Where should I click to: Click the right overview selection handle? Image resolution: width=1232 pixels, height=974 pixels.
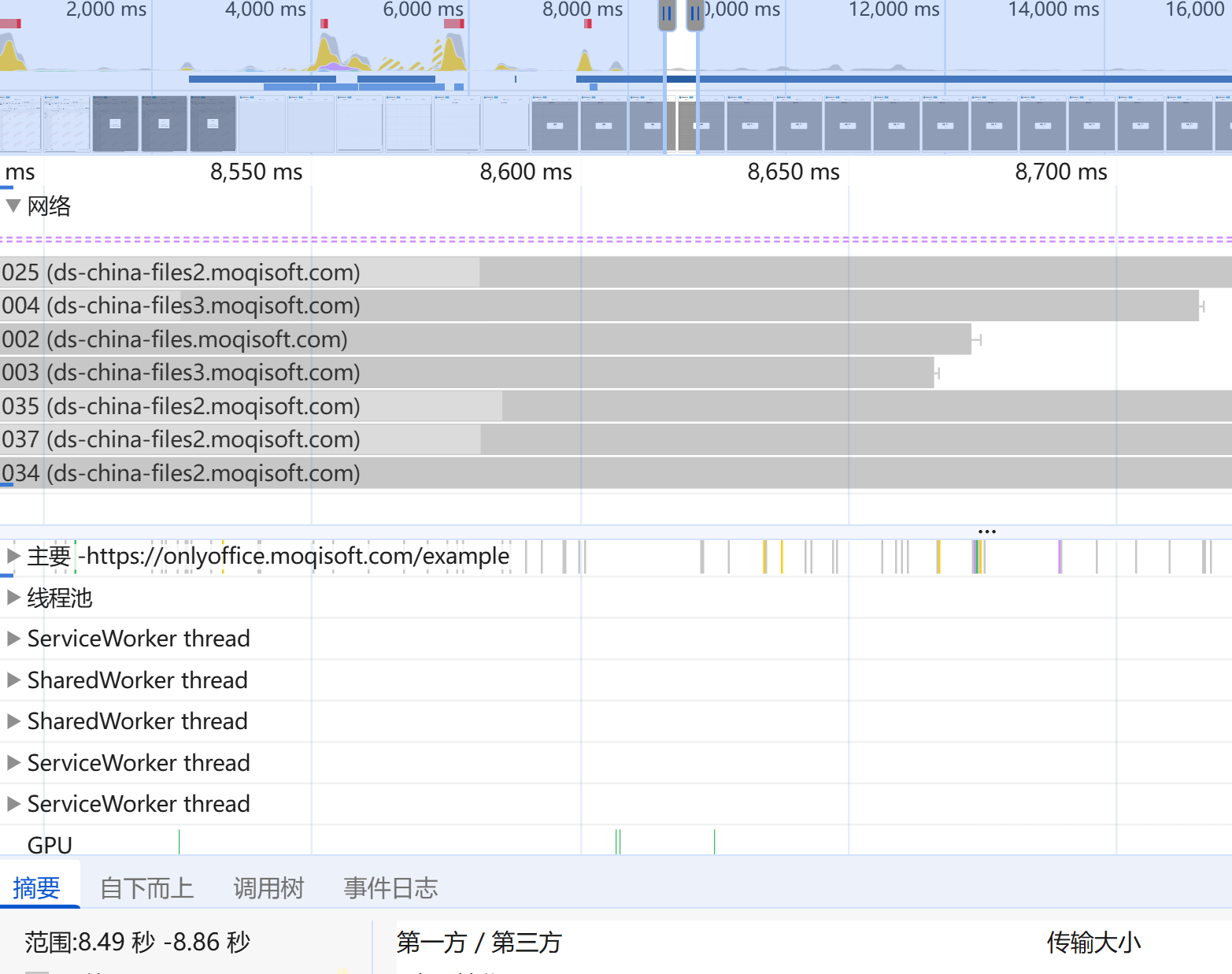(x=694, y=14)
